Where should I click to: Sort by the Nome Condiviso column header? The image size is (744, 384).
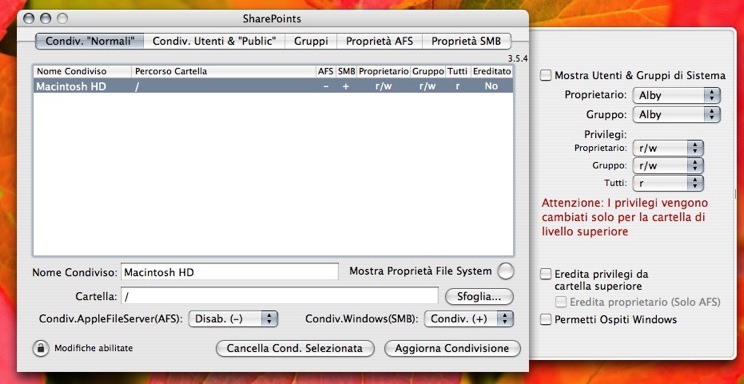click(x=82, y=72)
